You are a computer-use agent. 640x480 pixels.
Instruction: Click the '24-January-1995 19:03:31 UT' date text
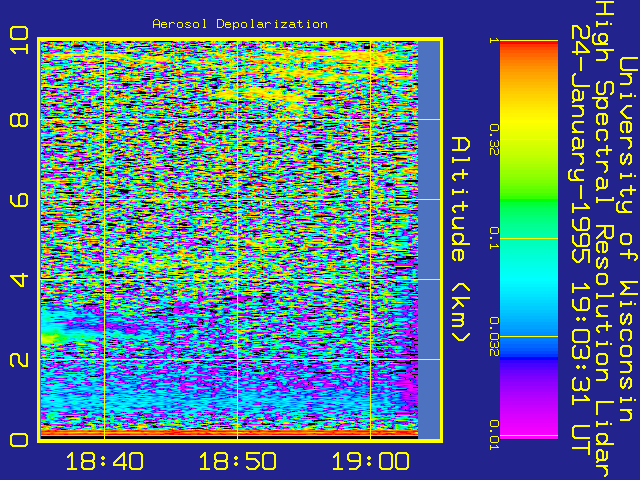point(580,239)
